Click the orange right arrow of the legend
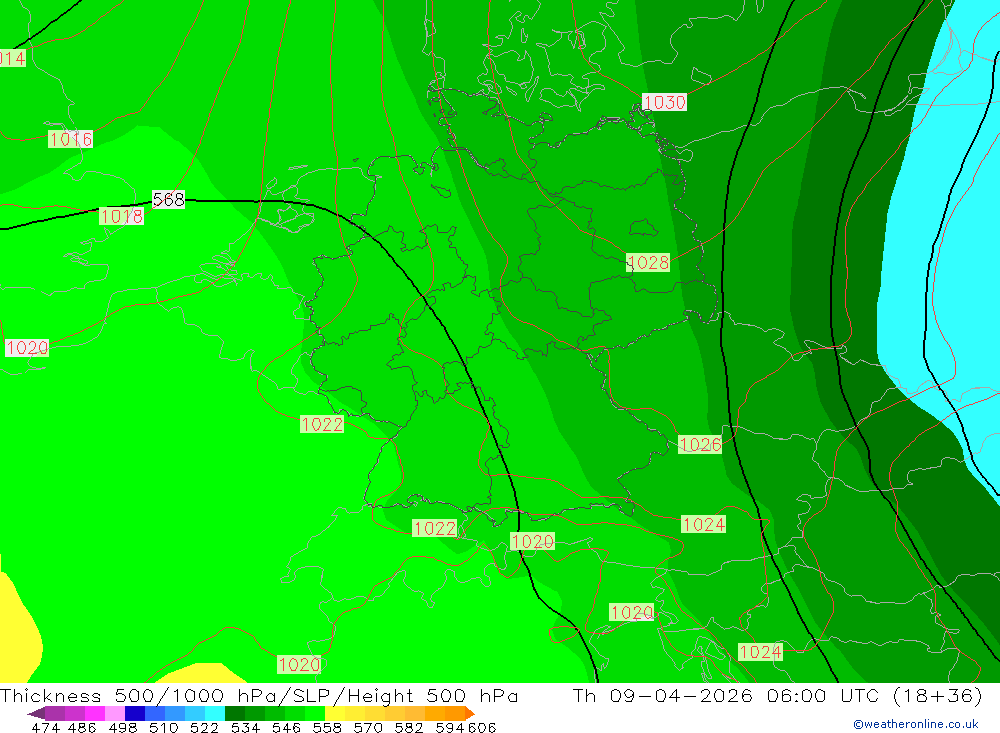 tap(469, 713)
